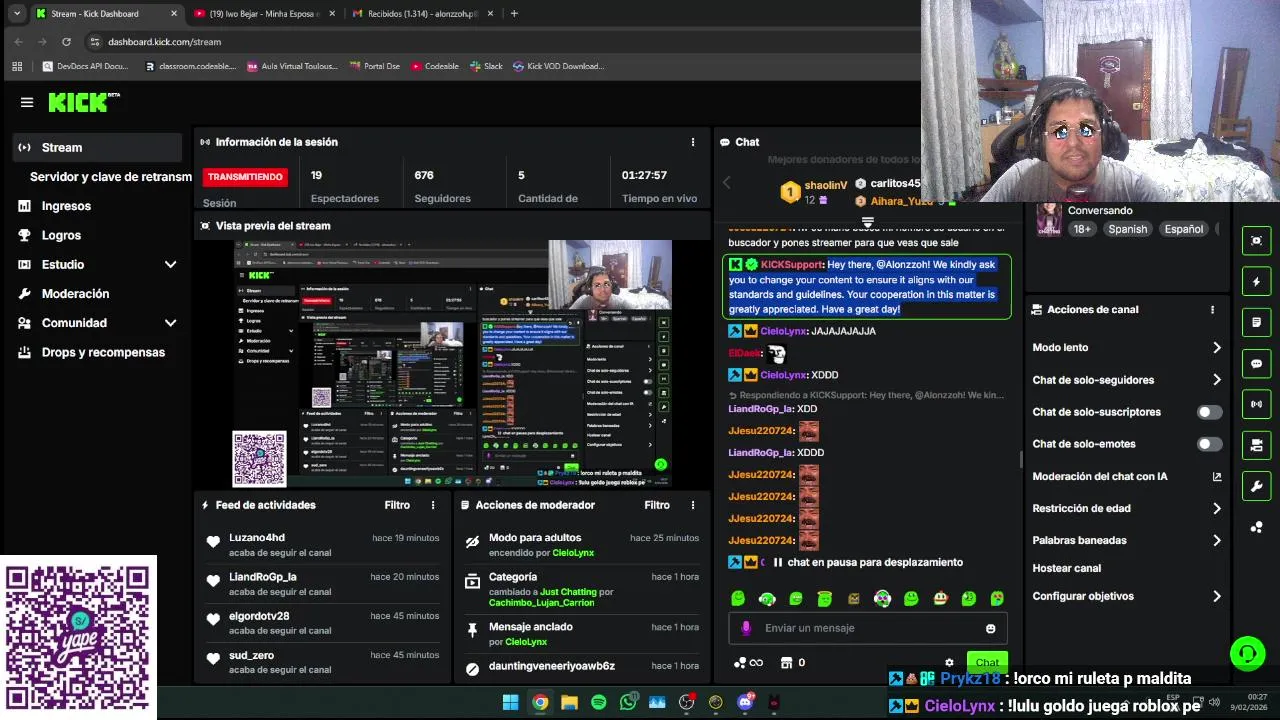Click the green Chat send button
Image resolution: width=1280 pixels, height=720 pixels.
pyautogui.click(x=987, y=662)
